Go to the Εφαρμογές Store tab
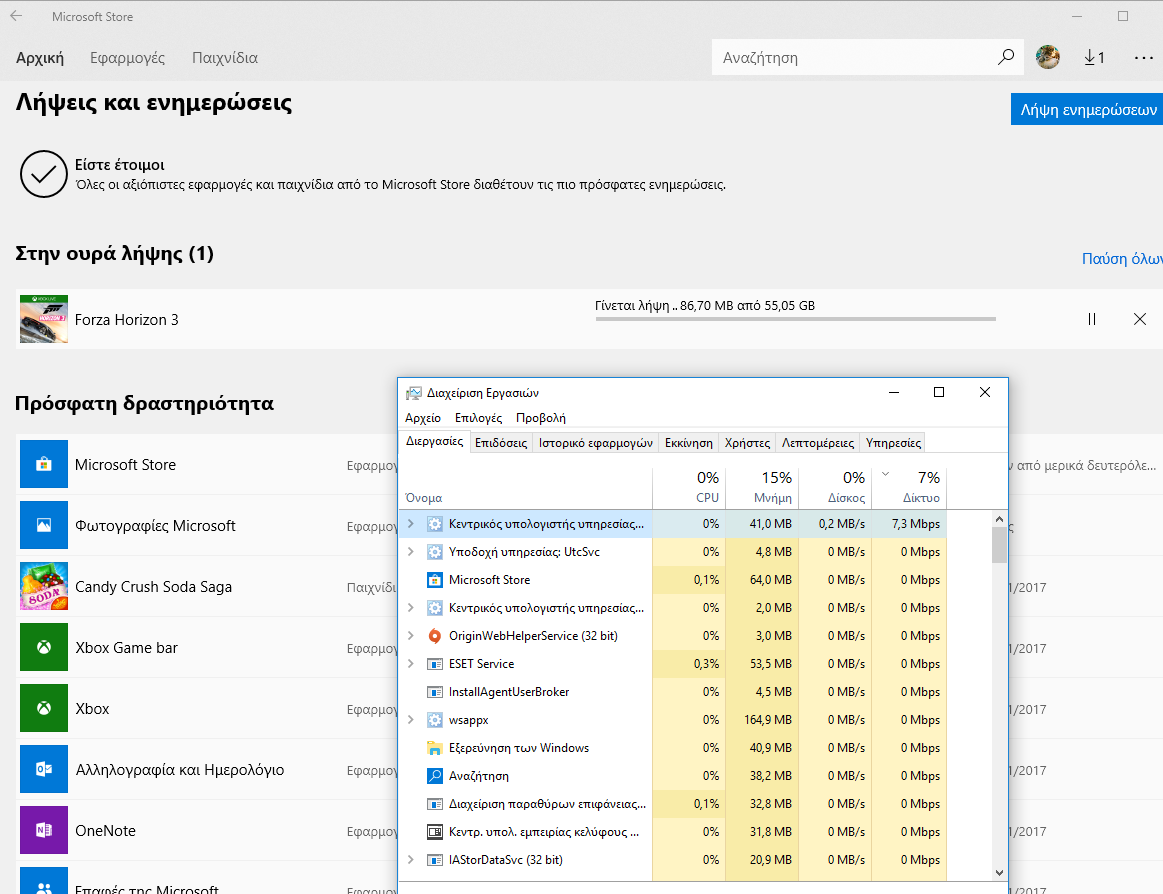Screen dimensions: 1163x894 pos(128,58)
